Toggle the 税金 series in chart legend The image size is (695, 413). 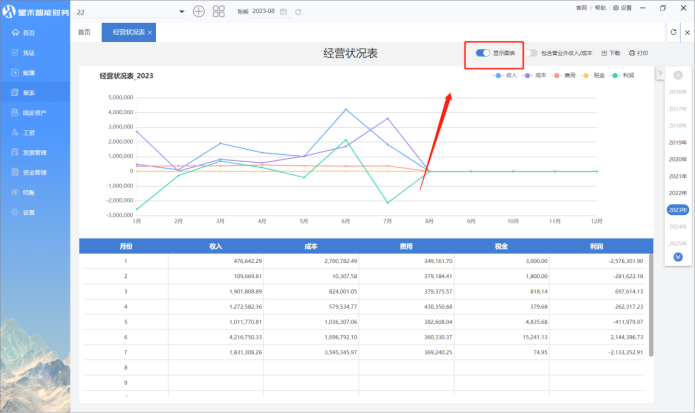click(593, 76)
